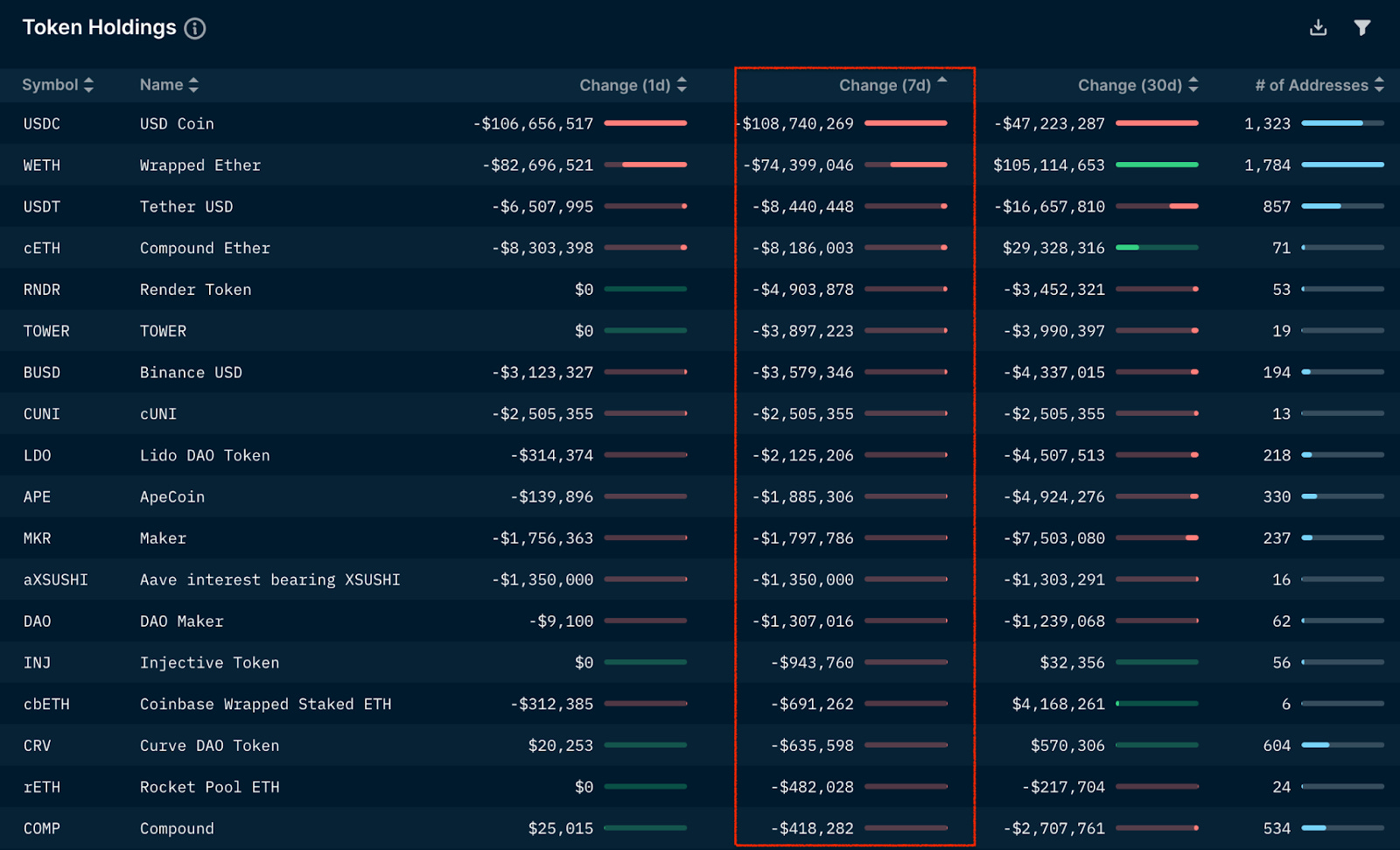Click the Injective Token name
The width and height of the screenshot is (1400, 850).
click(209, 664)
